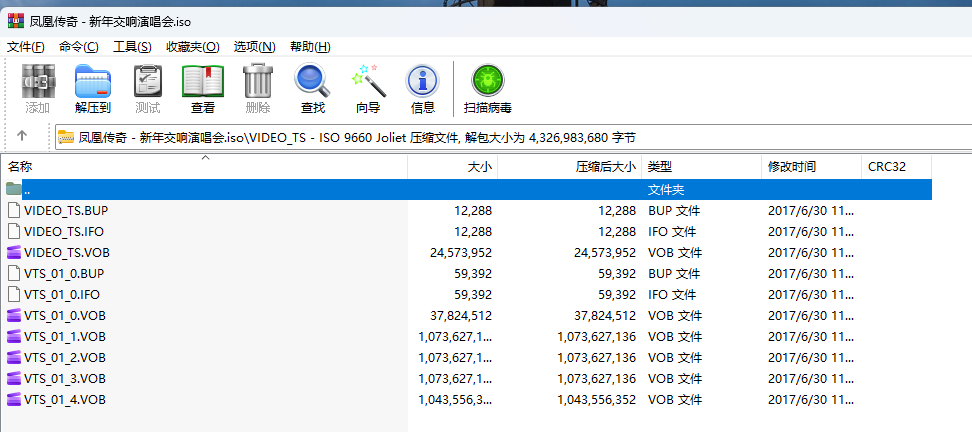Screen dimensions: 972x432
Task: Sort by the 大小 column header
Action: coord(453,167)
